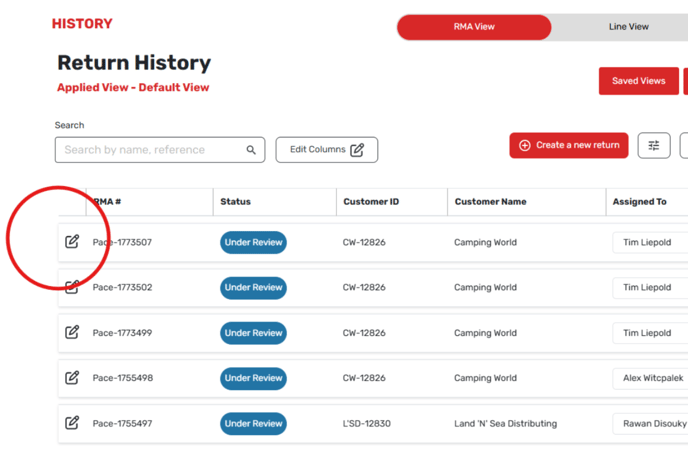The width and height of the screenshot is (688, 458).
Task: Click the search magnifier icon
Action: [251, 150]
